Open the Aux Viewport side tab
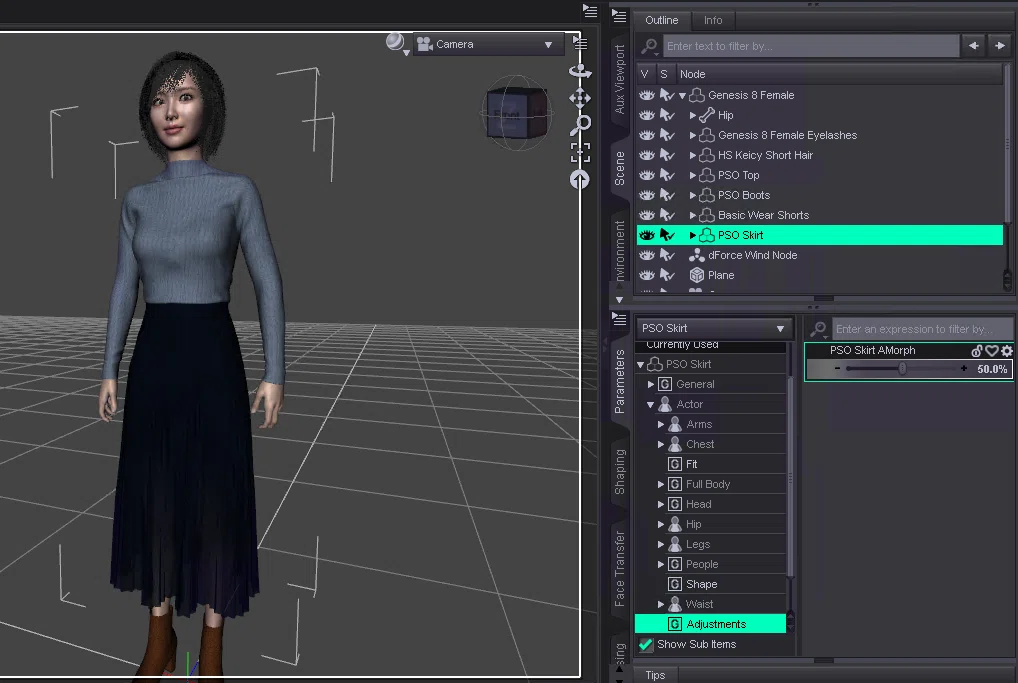 pos(619,79)
